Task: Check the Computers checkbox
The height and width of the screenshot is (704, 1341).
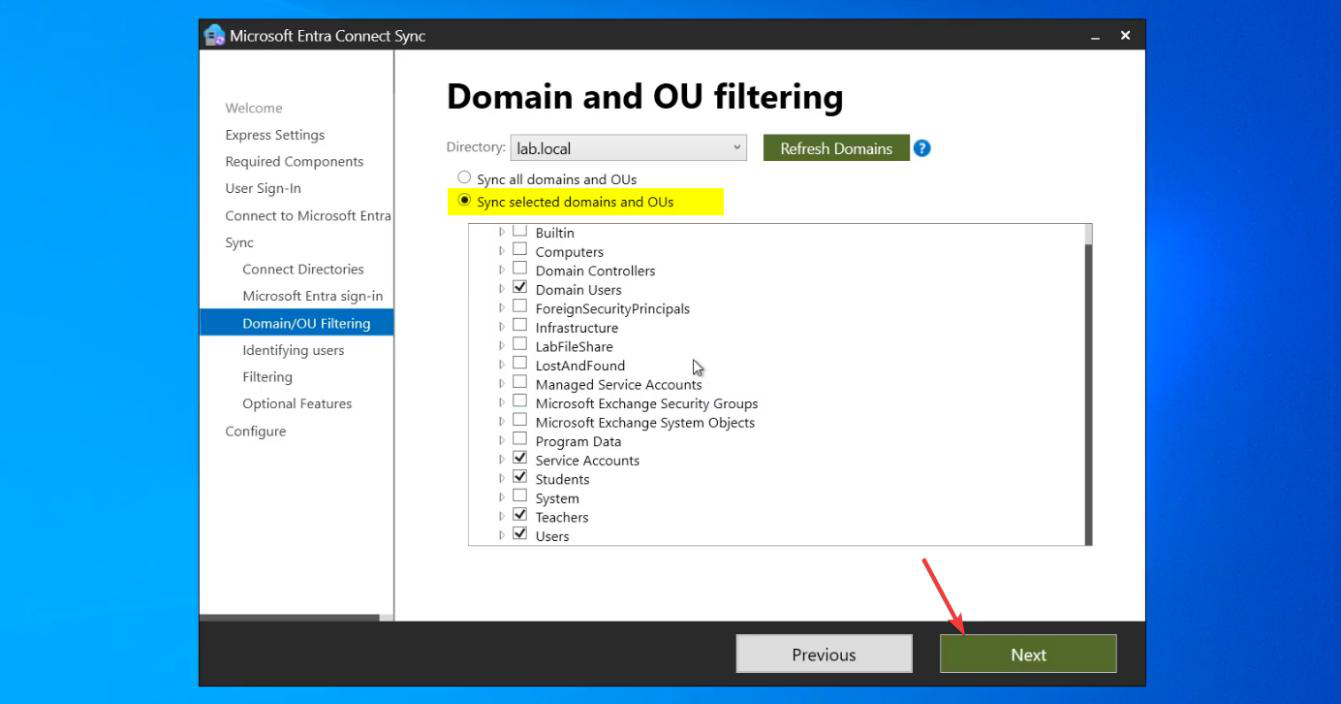Action: pyautogui.click(x=519, y=250)
